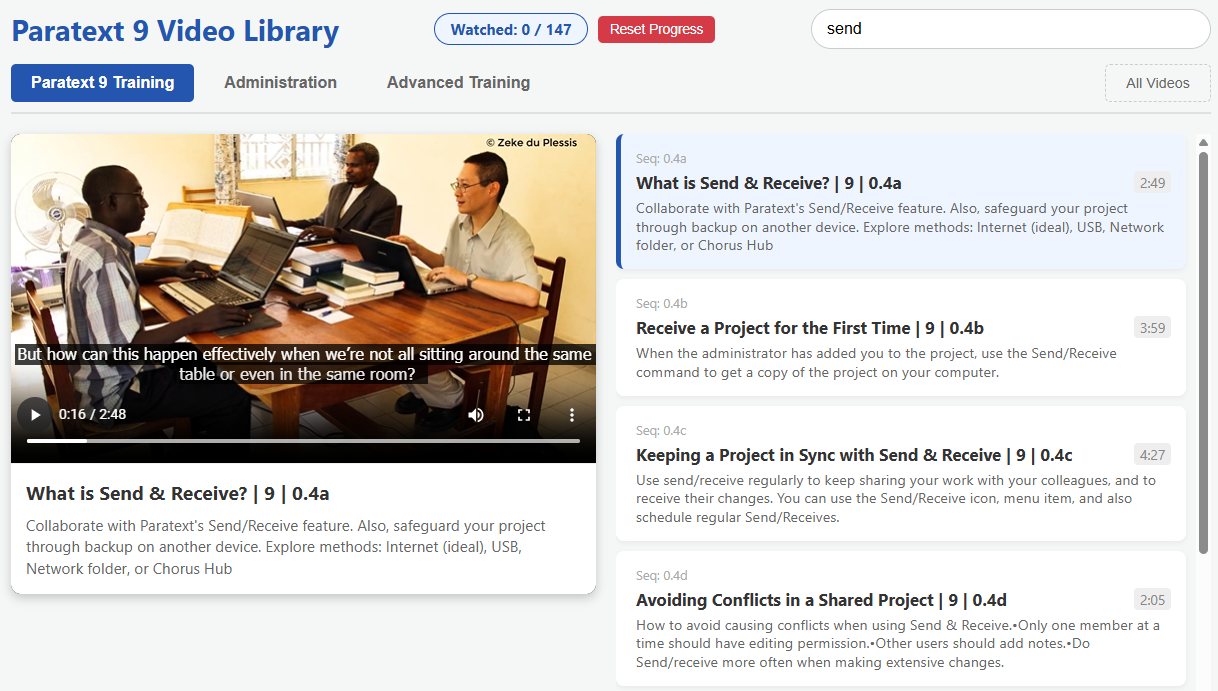Open the Advanced Training tab

tap(458, 83)
